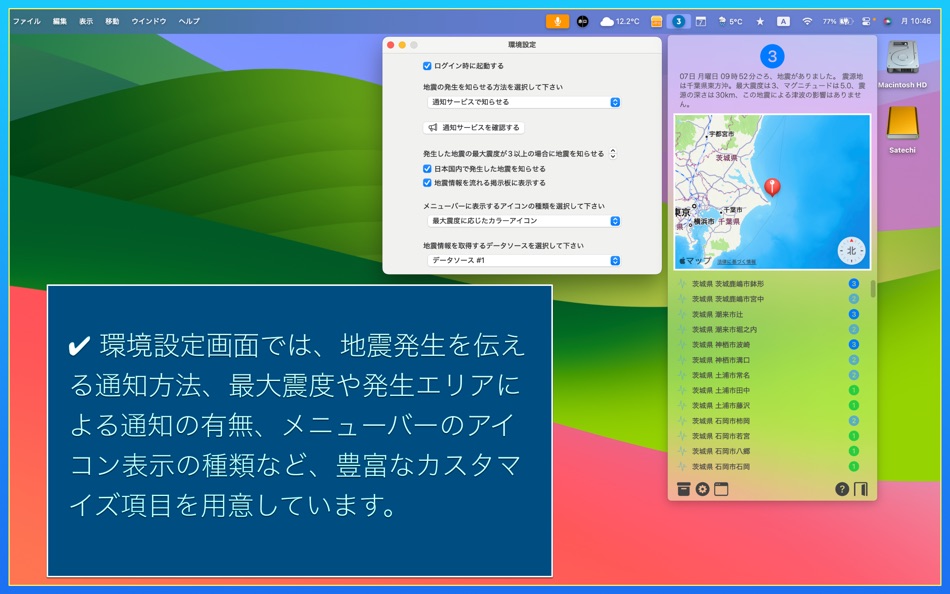The width and height of the screenshot is (950, 594).
Task: Click the epicenter map view
Action: click(x=772, y=192)
